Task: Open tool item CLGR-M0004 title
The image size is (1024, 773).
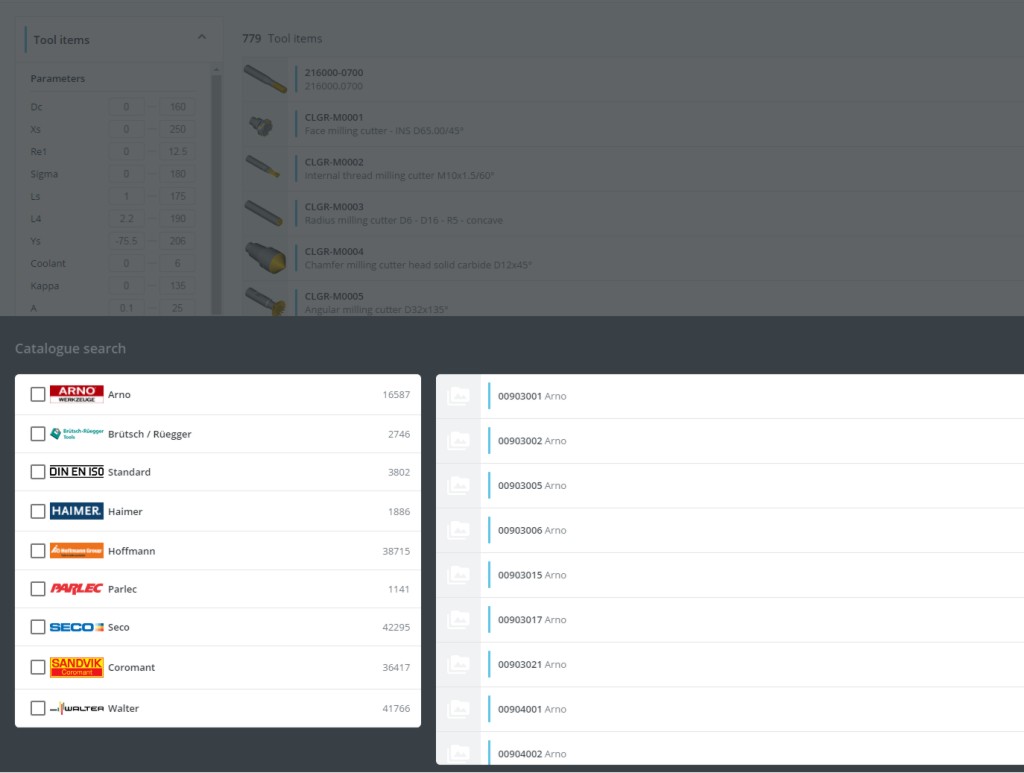Action: pyautogui.click(x=334, y=251)
